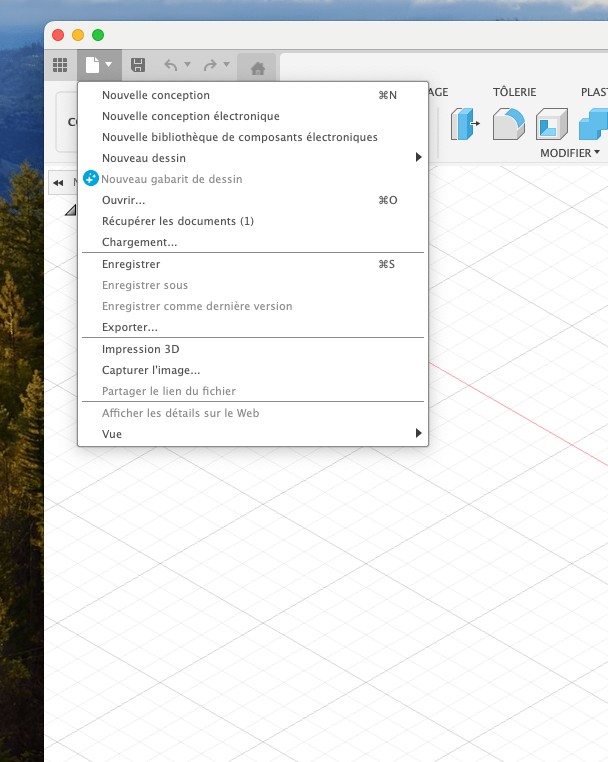Click the Redo arrow icon

[x=210, y=66]
